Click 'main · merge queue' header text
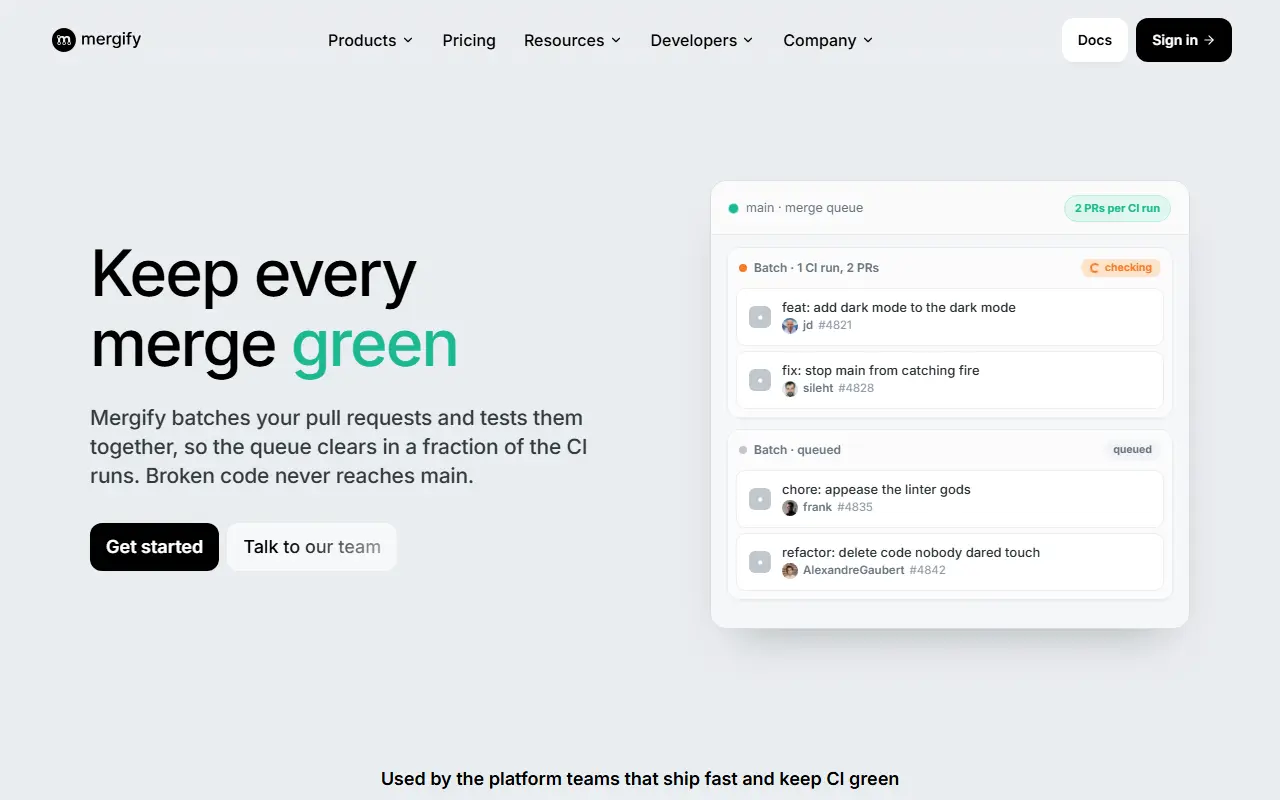This screenshot has width=1280, height=800. pos(804,208)
